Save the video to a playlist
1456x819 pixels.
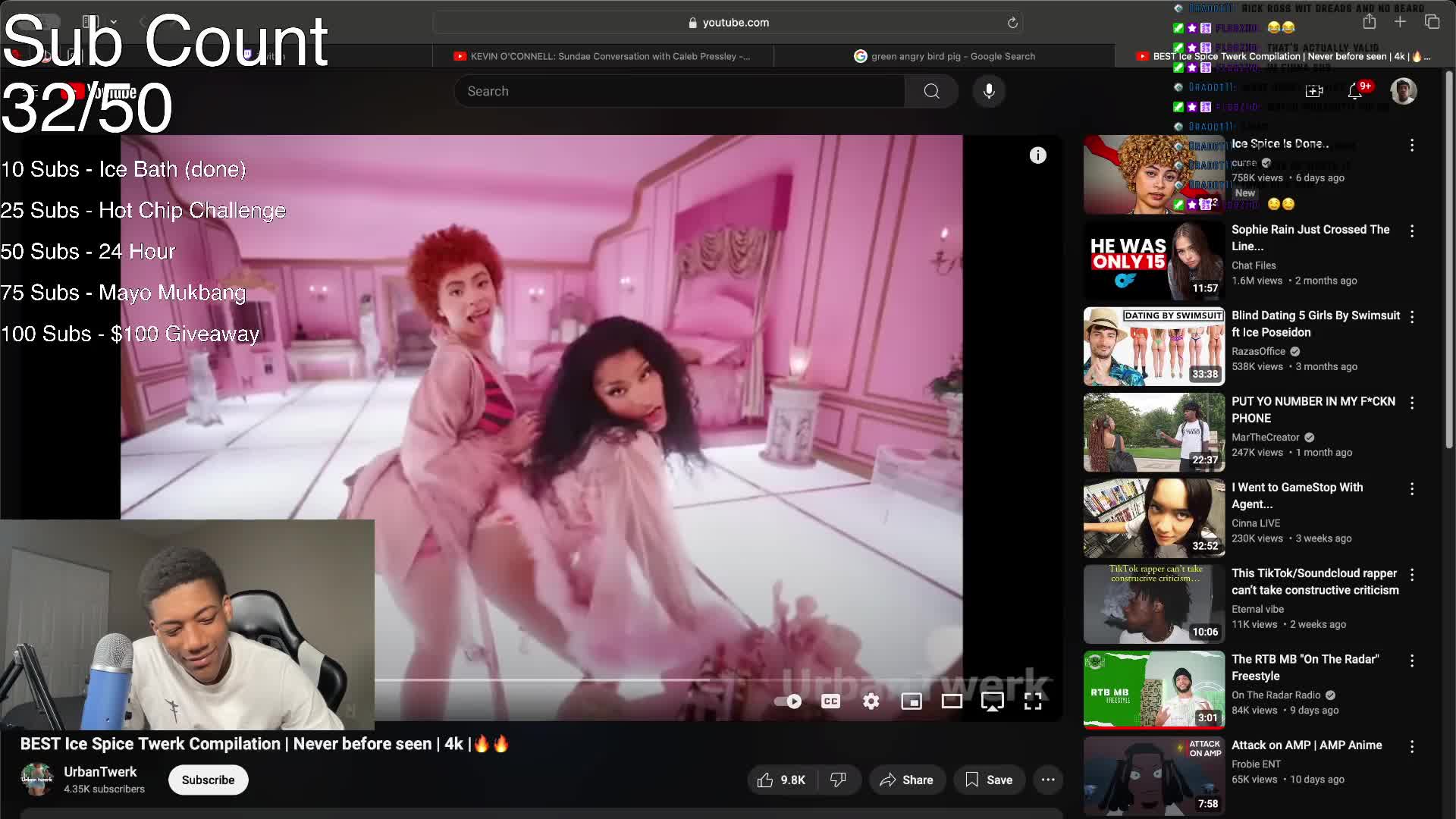(989, 780)
